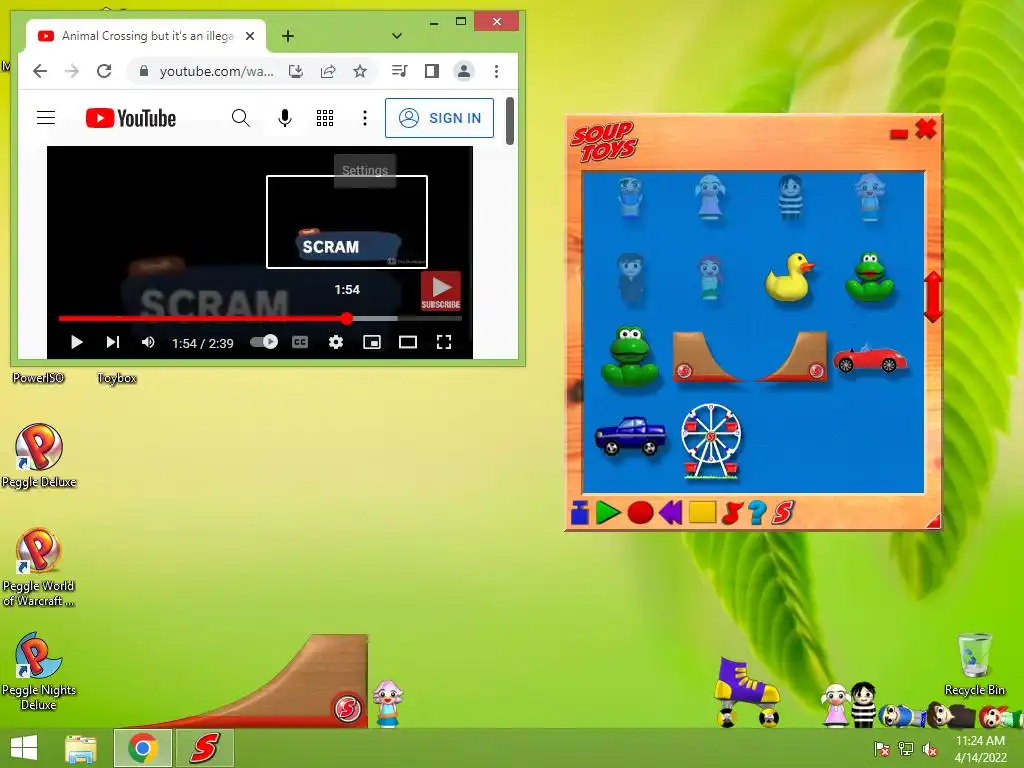Open YouTube three-dot settings menu
1024x768 pixels.
[365, 118]
